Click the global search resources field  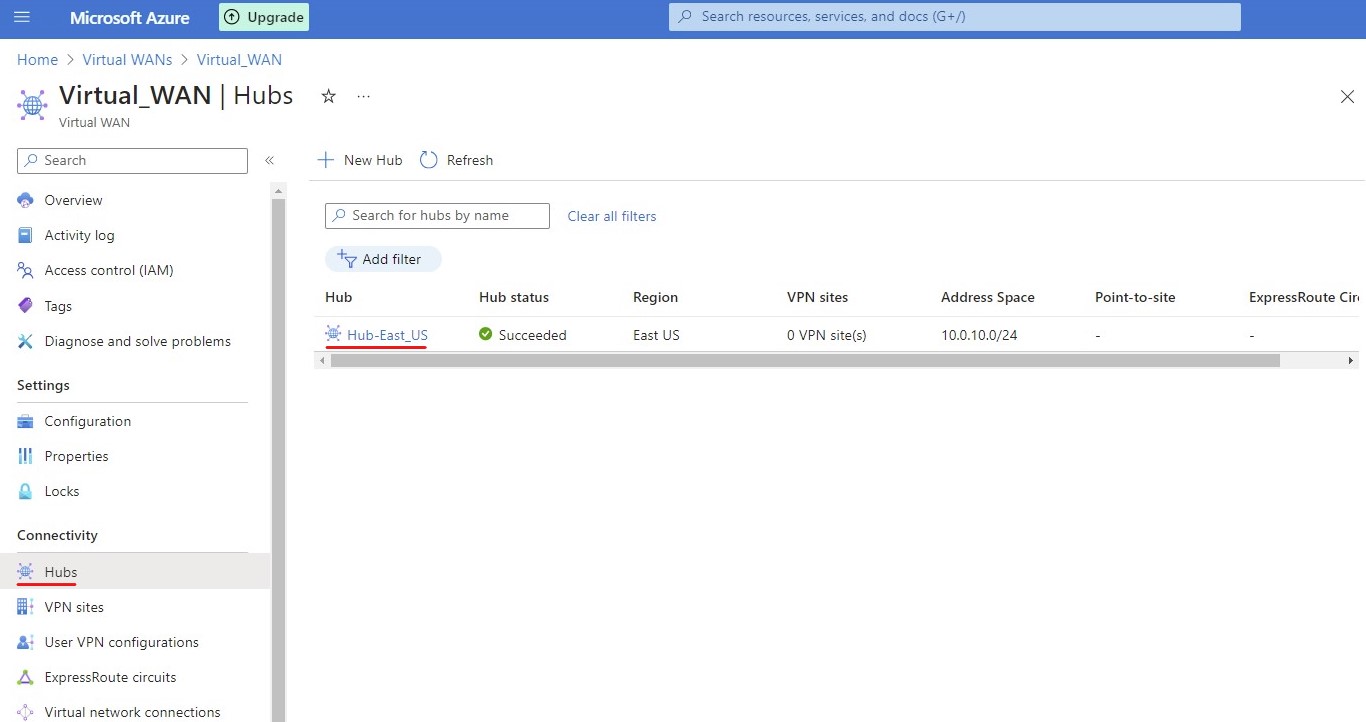[954, 17]
